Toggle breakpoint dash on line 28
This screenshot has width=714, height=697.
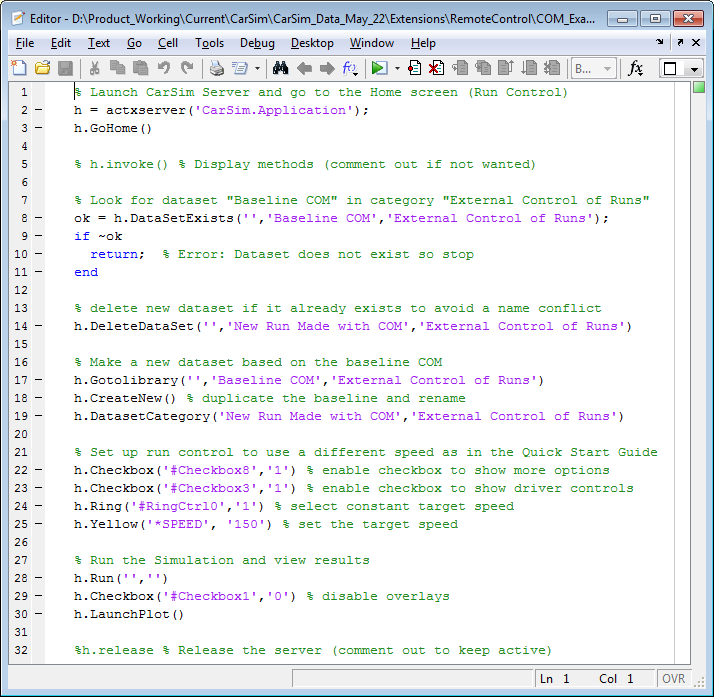[39, 578]
